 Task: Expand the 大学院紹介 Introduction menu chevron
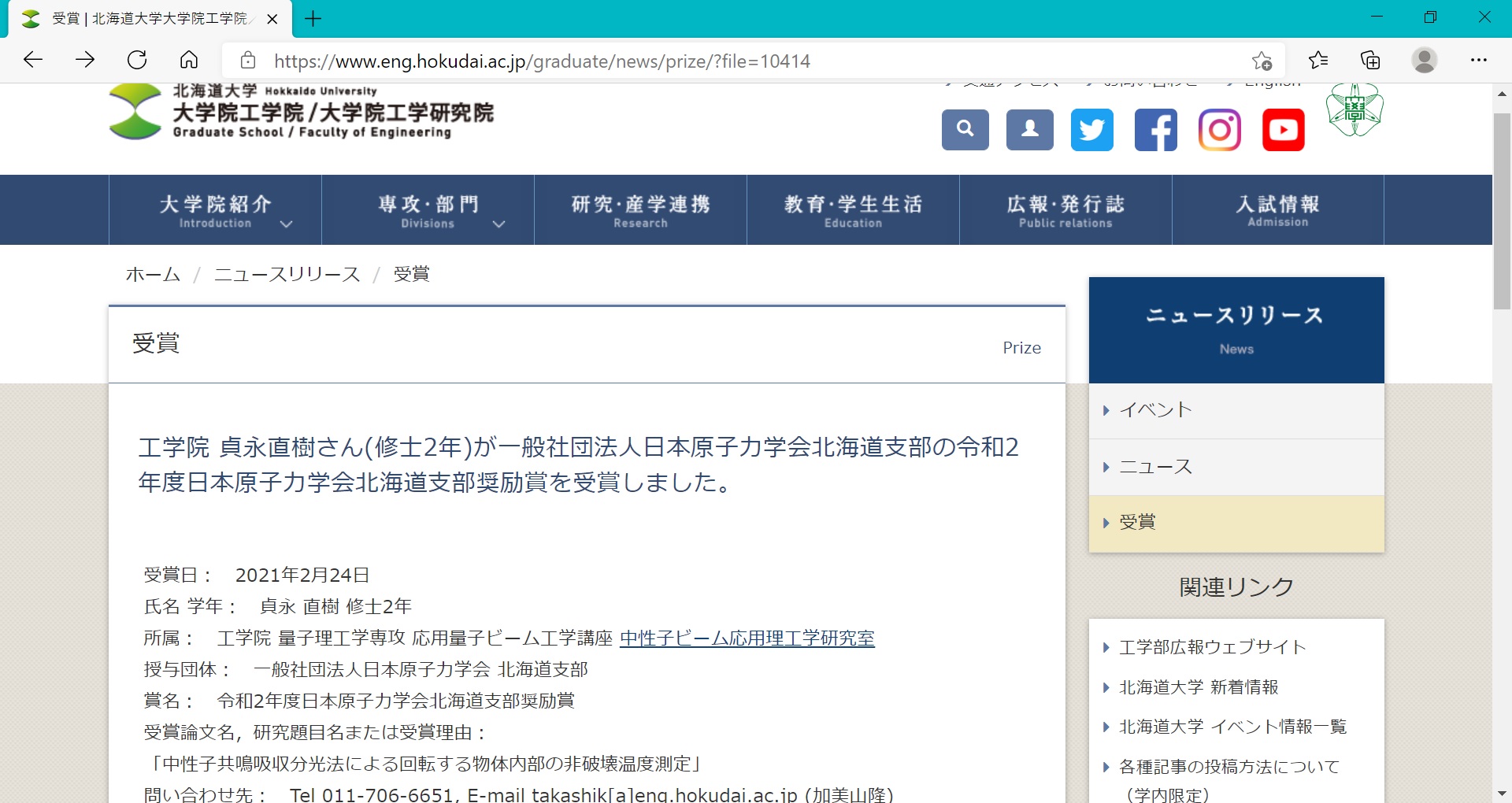pyautogui.click(x=287, y=224)
